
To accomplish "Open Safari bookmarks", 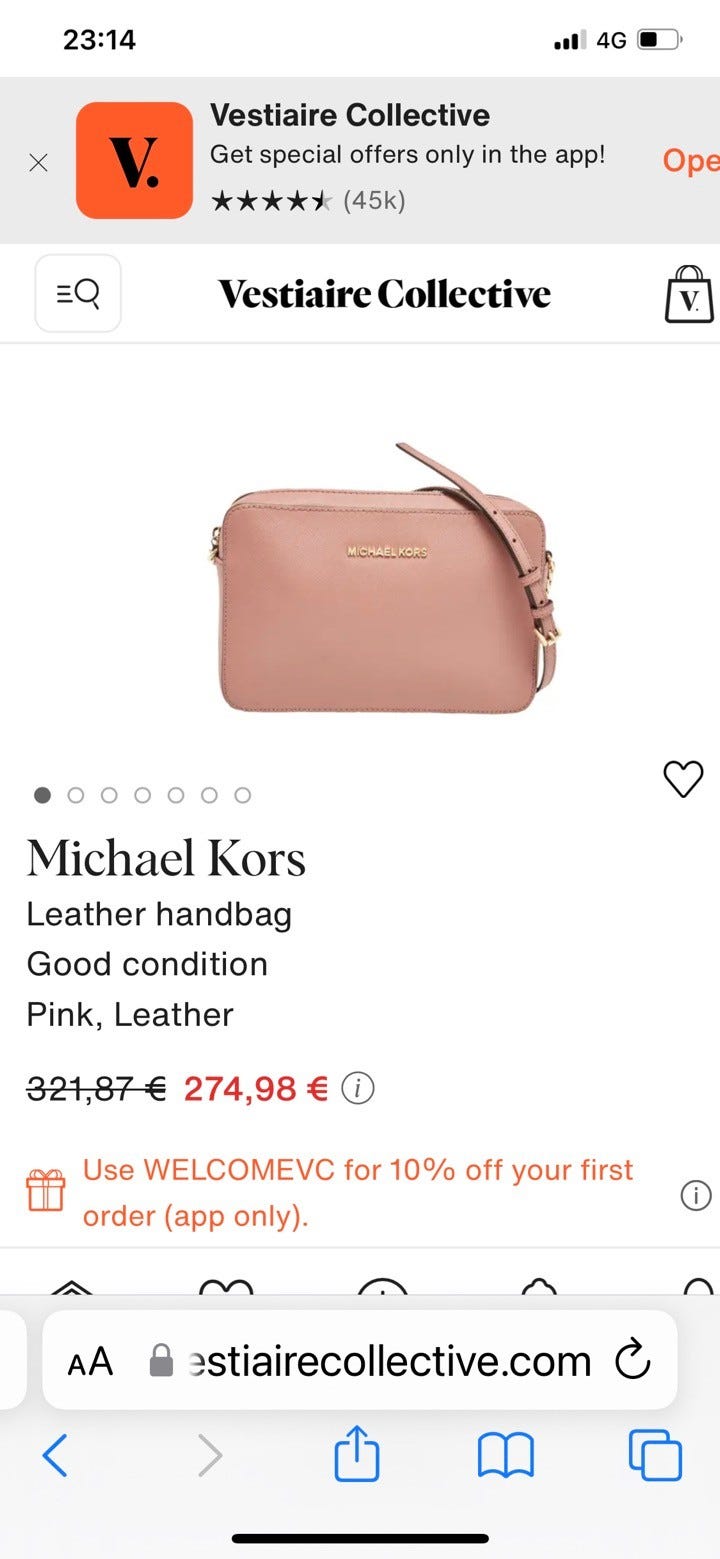I will [506, 1456].
